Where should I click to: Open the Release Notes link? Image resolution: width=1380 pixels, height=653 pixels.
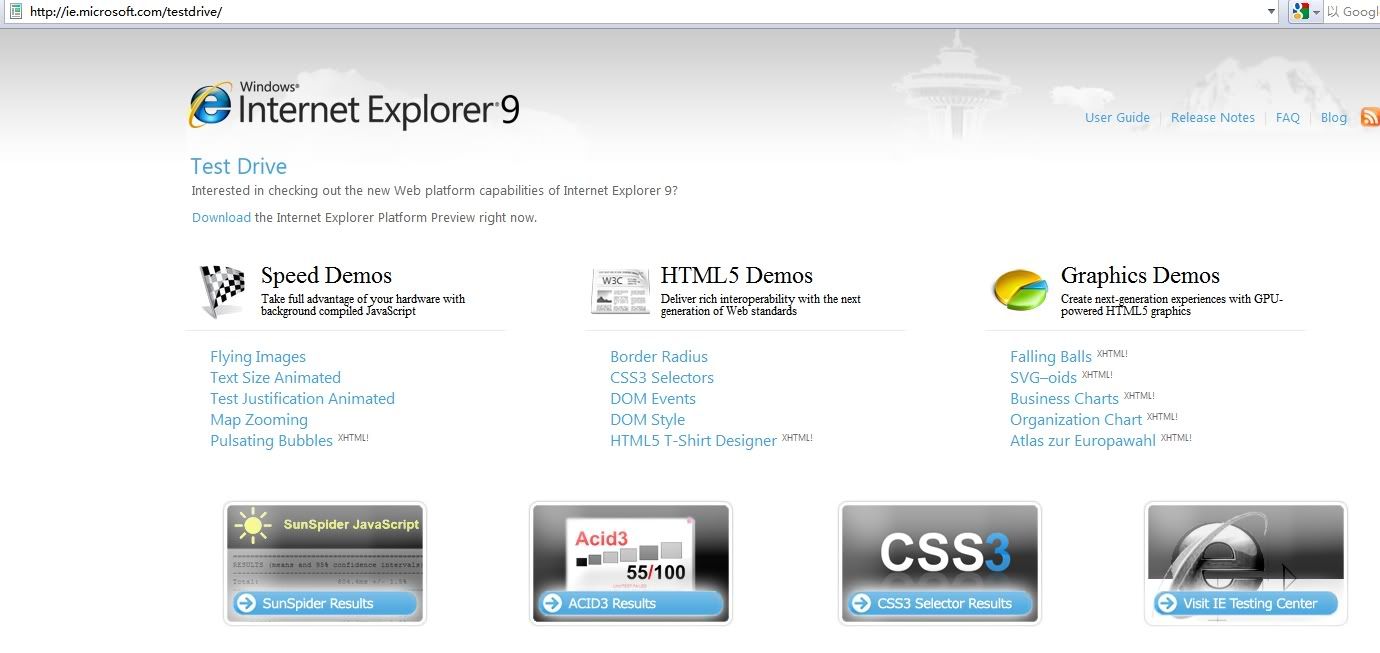[1213, 118]
